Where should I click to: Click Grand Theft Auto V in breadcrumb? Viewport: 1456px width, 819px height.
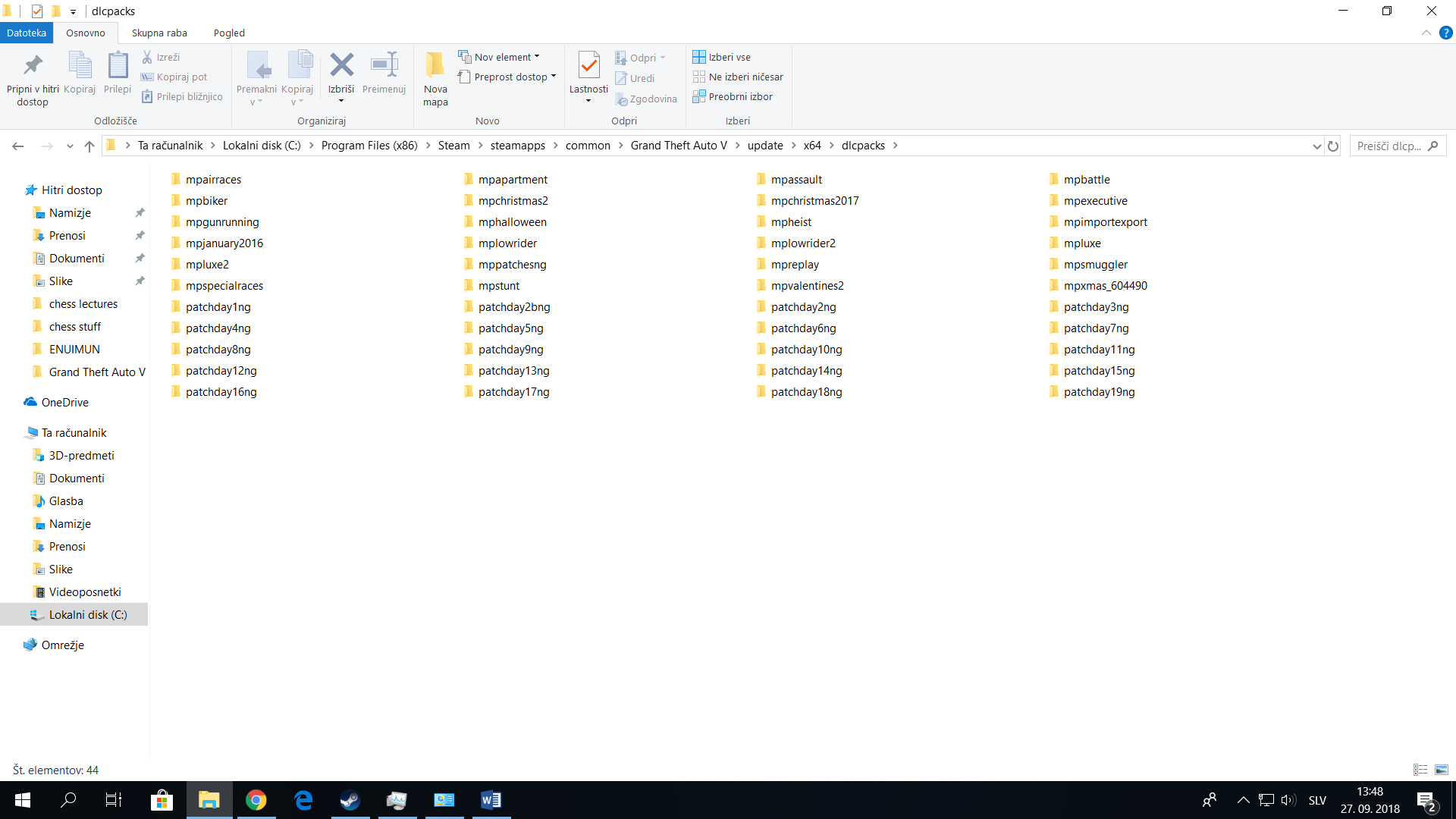(x=679, y=146)
